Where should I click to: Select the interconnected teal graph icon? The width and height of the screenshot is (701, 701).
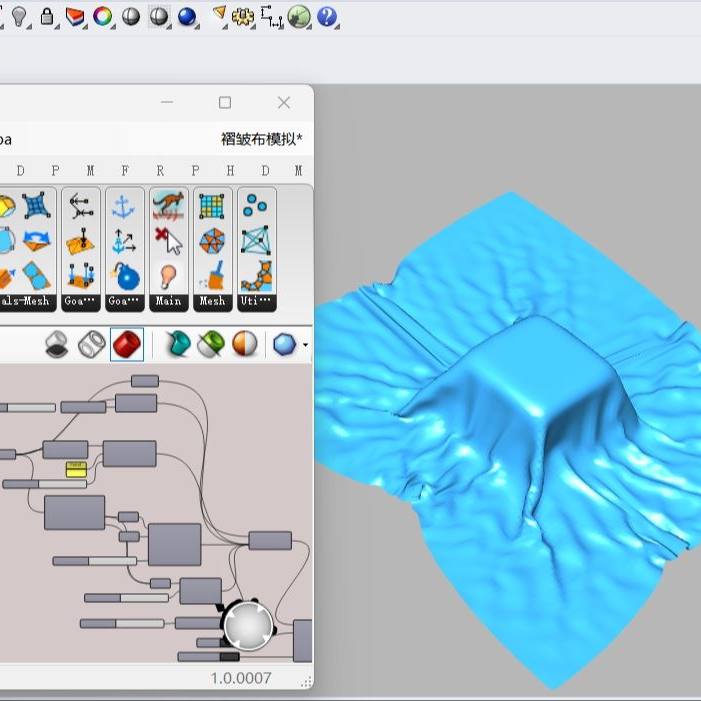256,241
